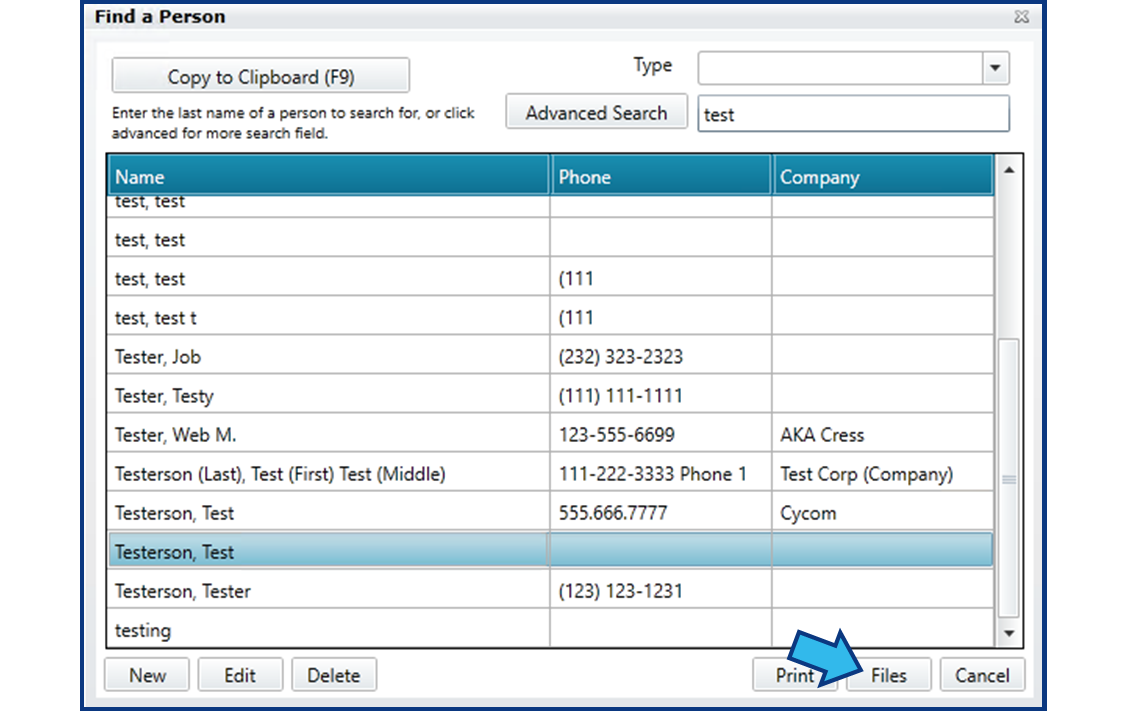
Task: Open Advanced Search
Action: 596,113
